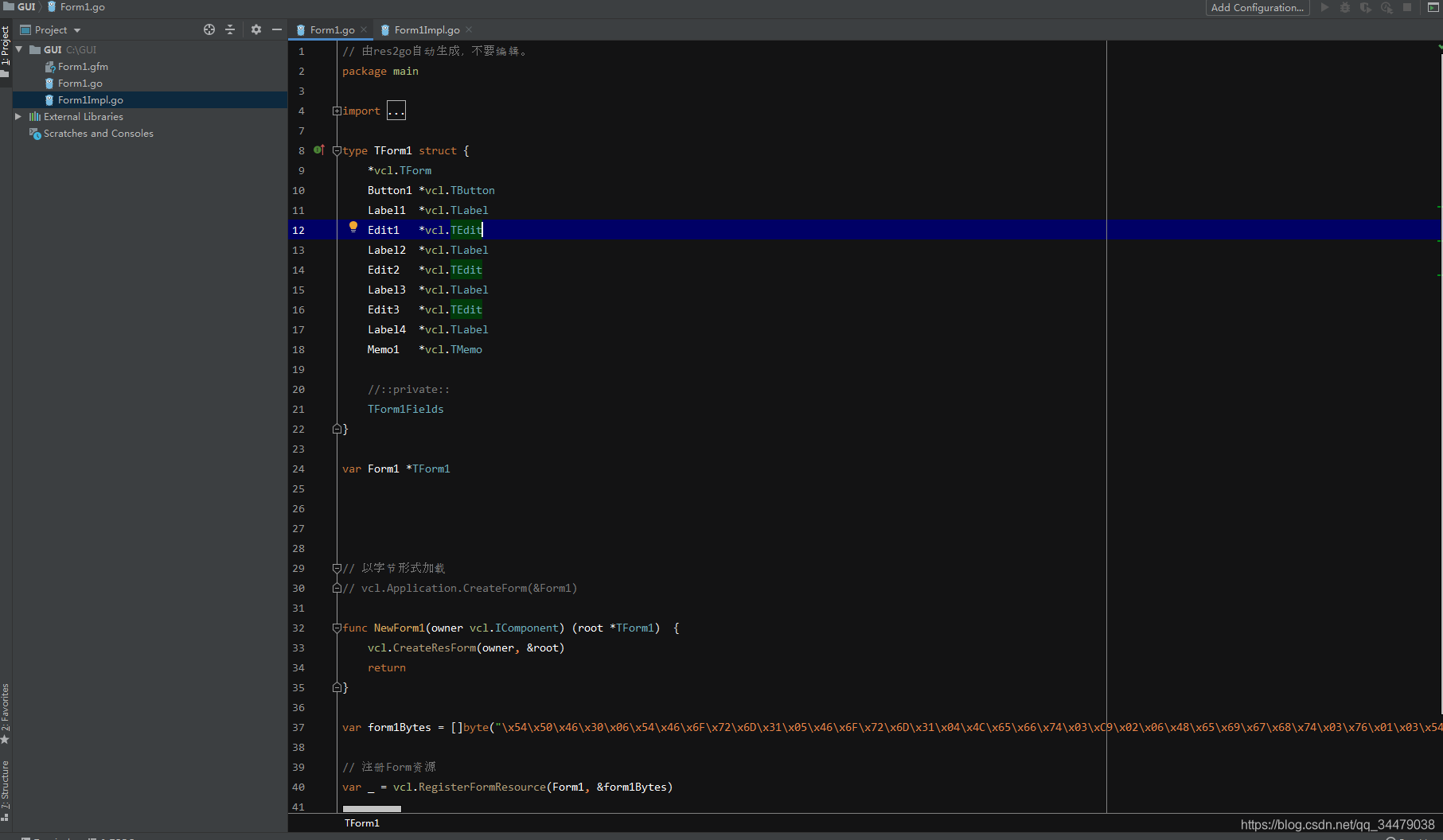This screenshot has width=1443, height=840.
Task: Select the Form1.go editor tab
Action: click(331, 29)
